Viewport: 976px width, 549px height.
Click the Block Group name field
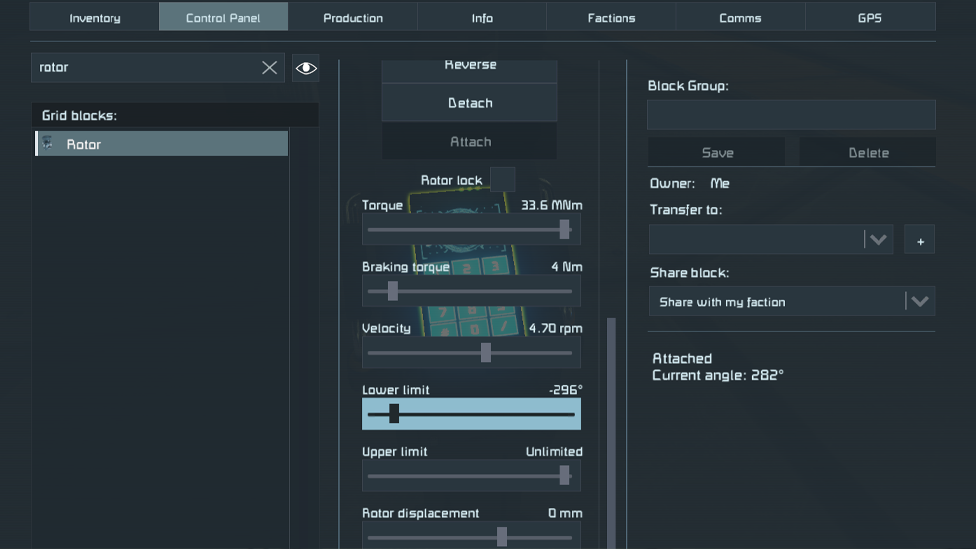pos(791,115)
